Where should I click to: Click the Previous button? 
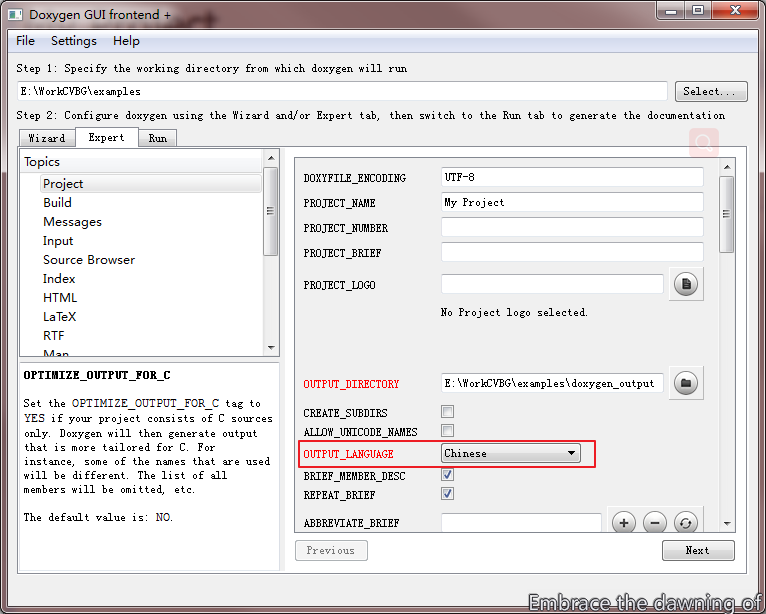point(331,550)
